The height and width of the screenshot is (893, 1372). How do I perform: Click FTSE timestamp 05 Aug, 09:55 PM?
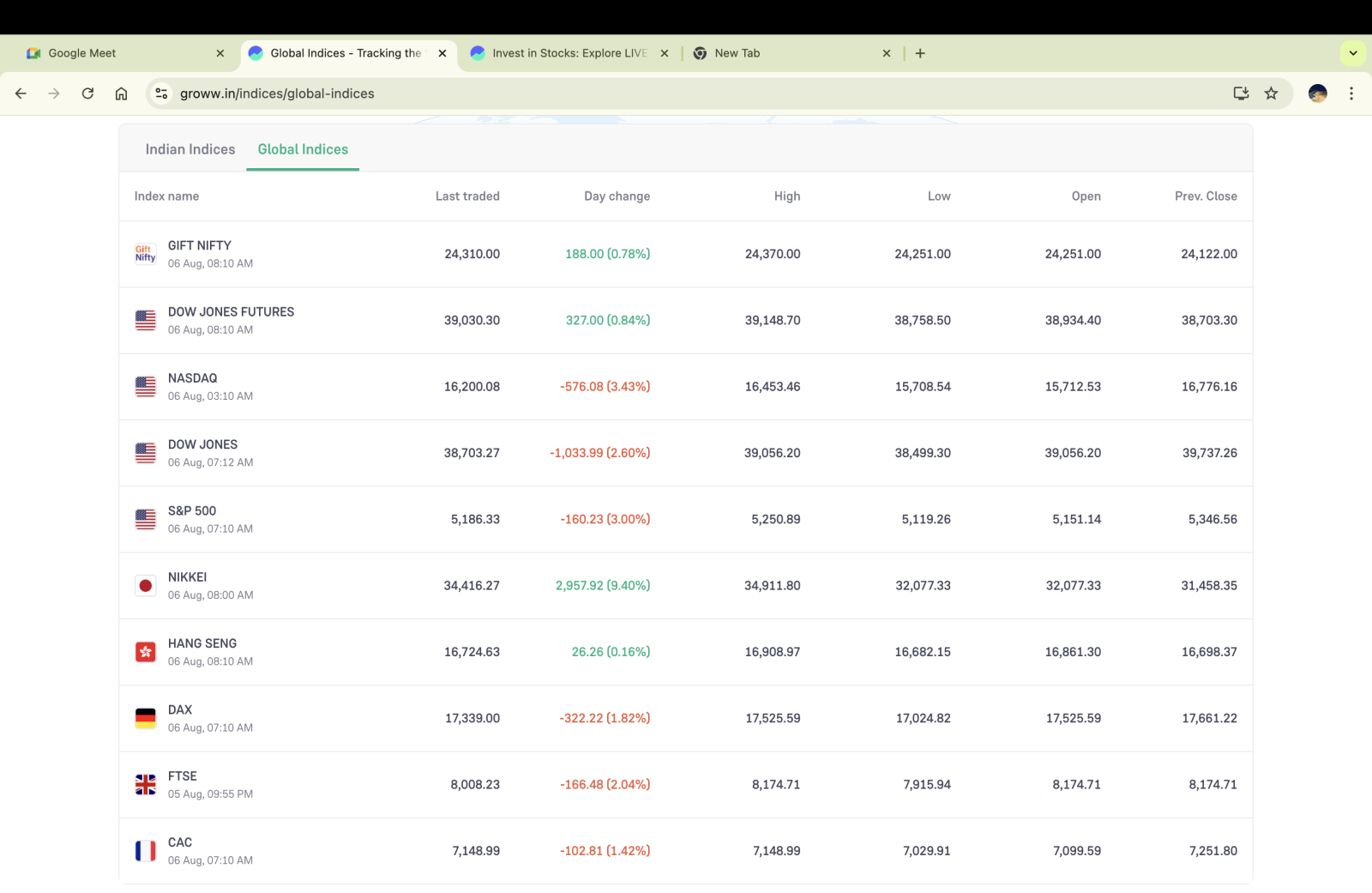(210, 794)
